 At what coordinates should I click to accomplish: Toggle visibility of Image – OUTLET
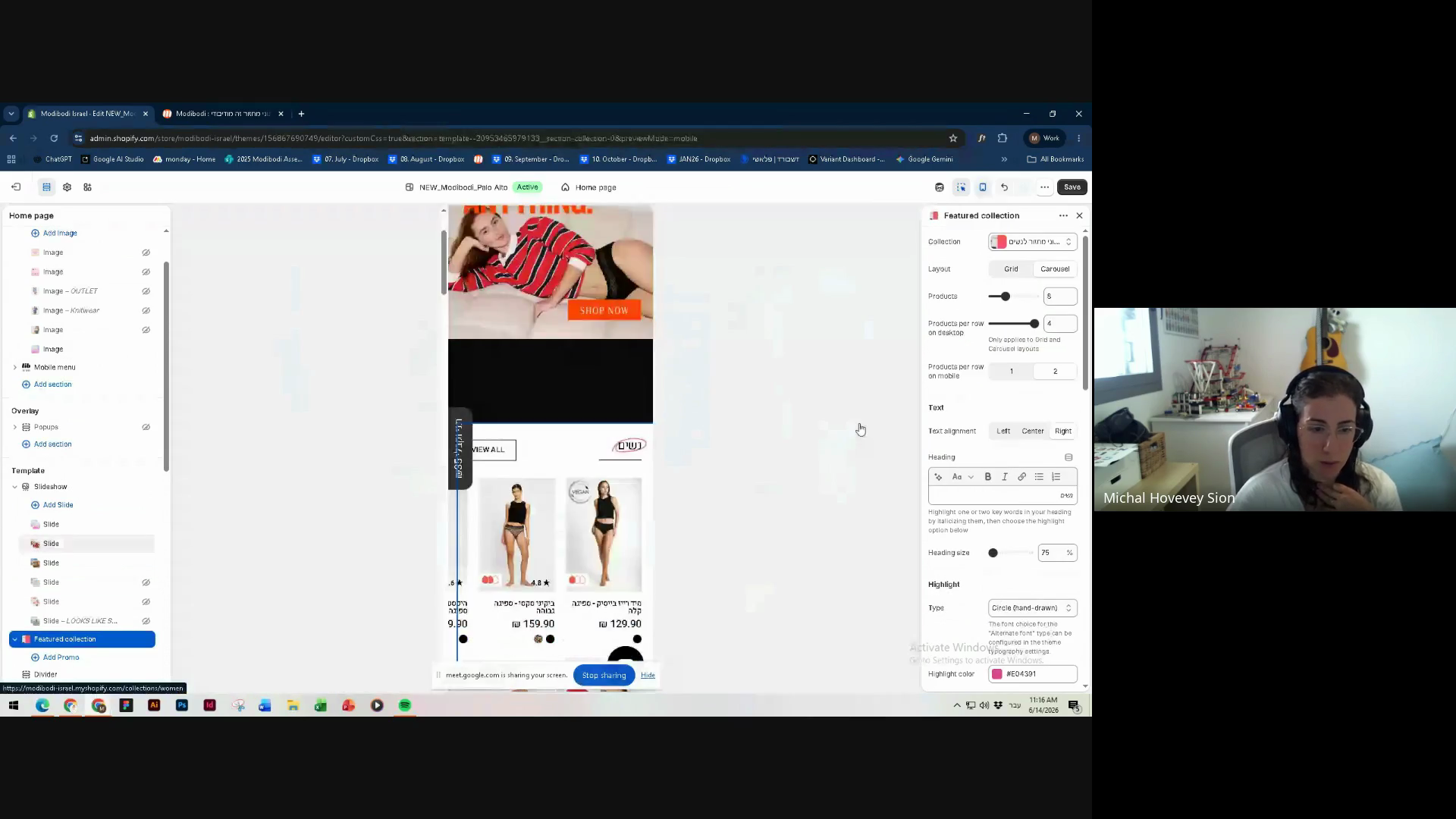pyautogui.click(x=146, y=291)
